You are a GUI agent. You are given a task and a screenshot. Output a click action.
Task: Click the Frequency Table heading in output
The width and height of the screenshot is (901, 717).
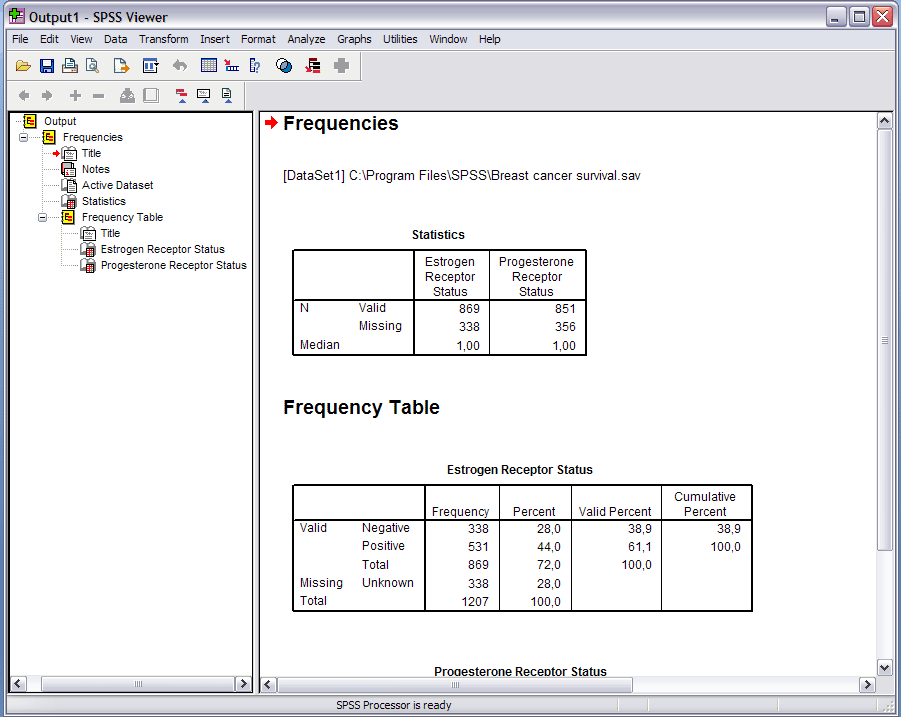(x=361, y=407)
